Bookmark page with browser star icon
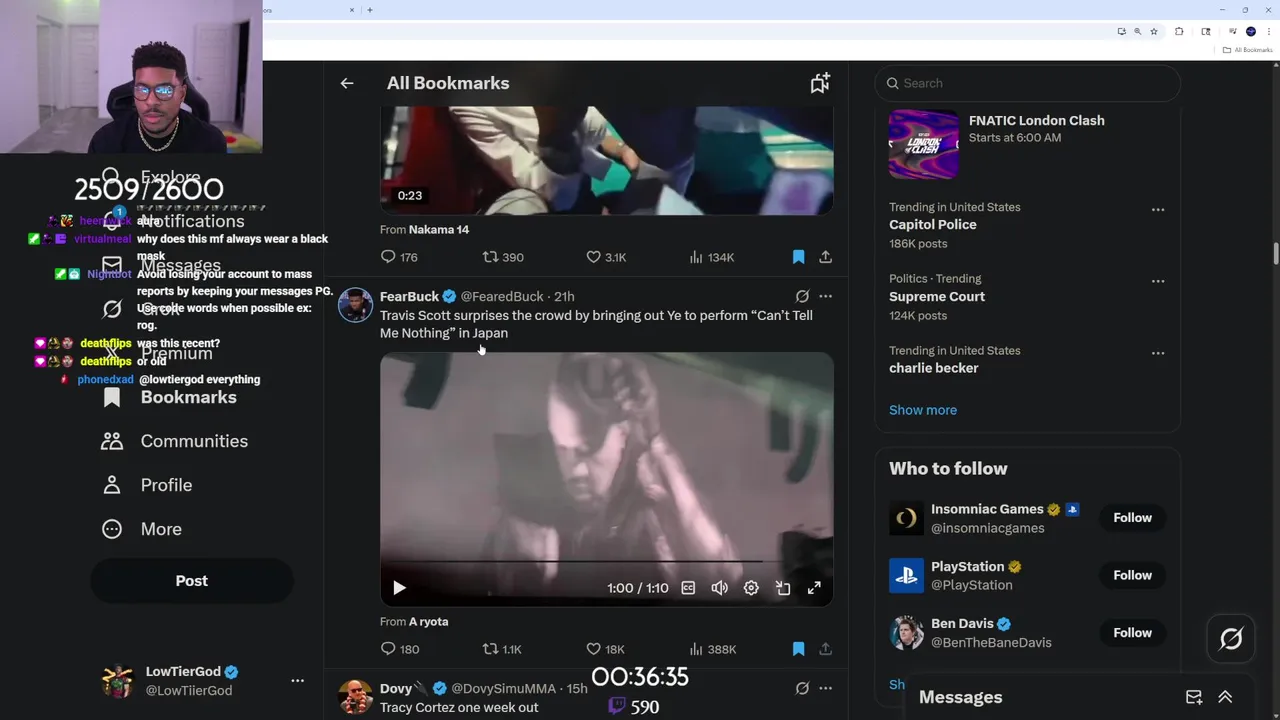1280x720 pixels. pos(1154,32)
